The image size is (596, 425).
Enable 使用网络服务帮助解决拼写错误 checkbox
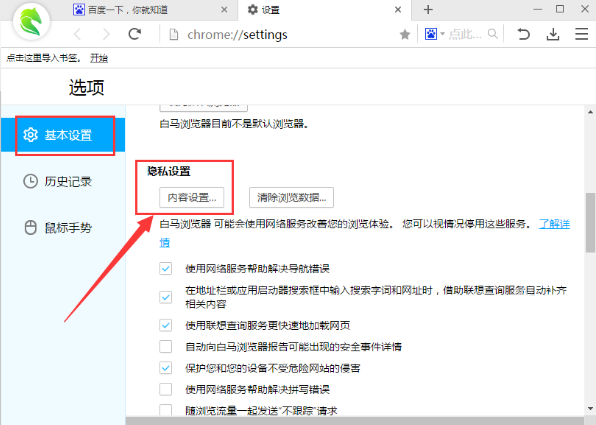pos(165,389)
